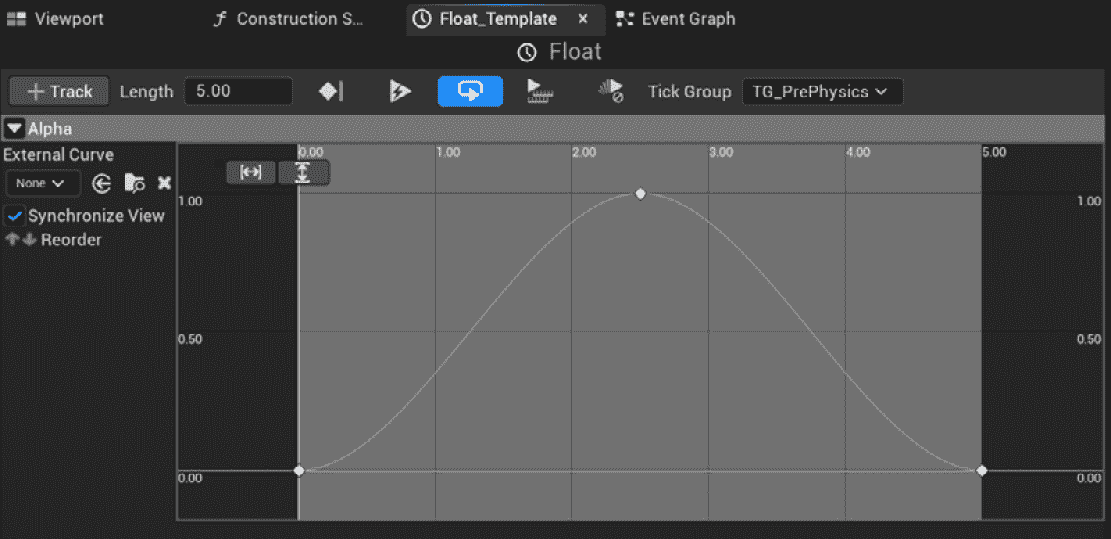
Task: Click the Float timeline title clock icon
Action: point(527,52)
